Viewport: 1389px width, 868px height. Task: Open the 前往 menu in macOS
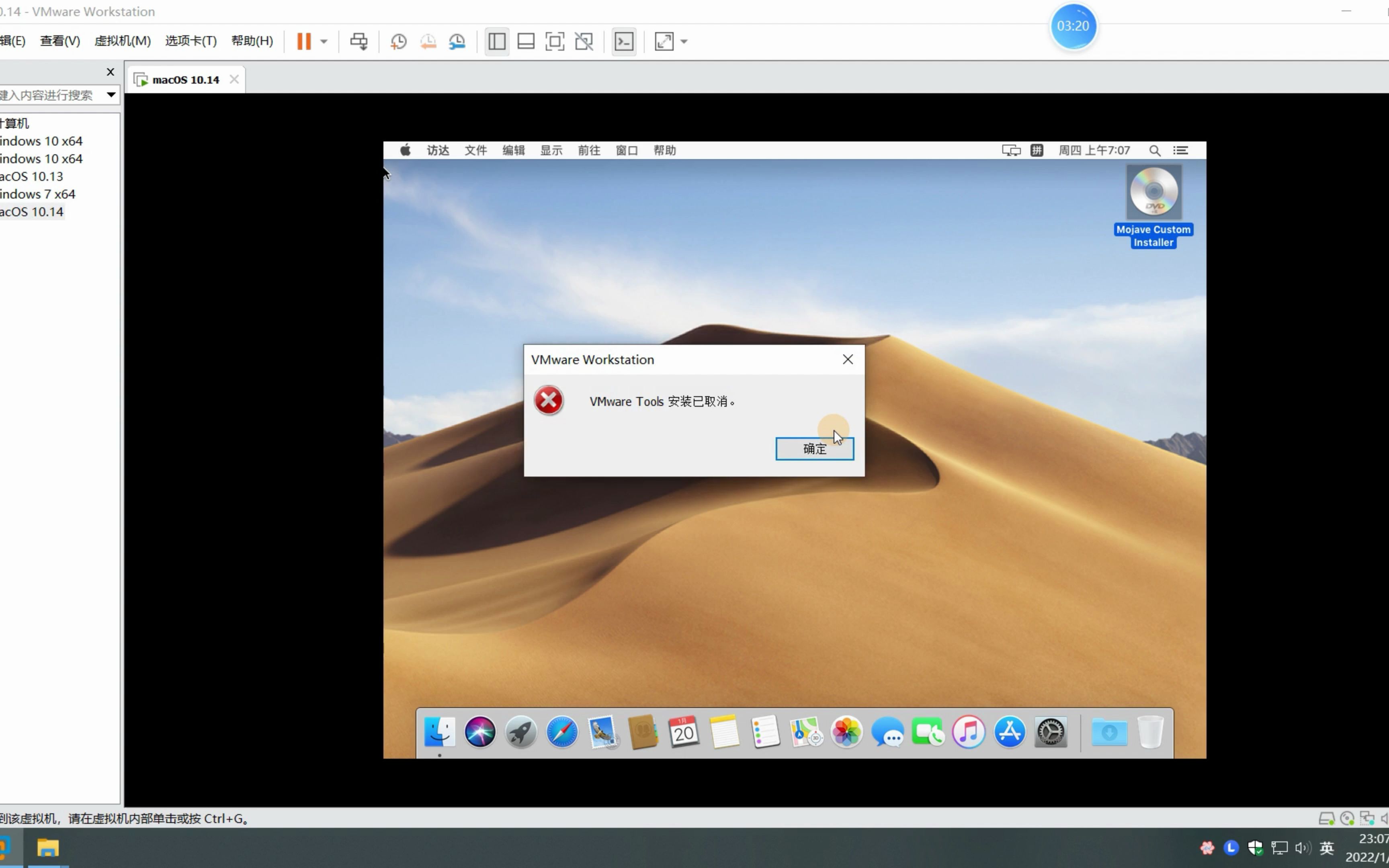pyautogui.click(x=590, y=150)
